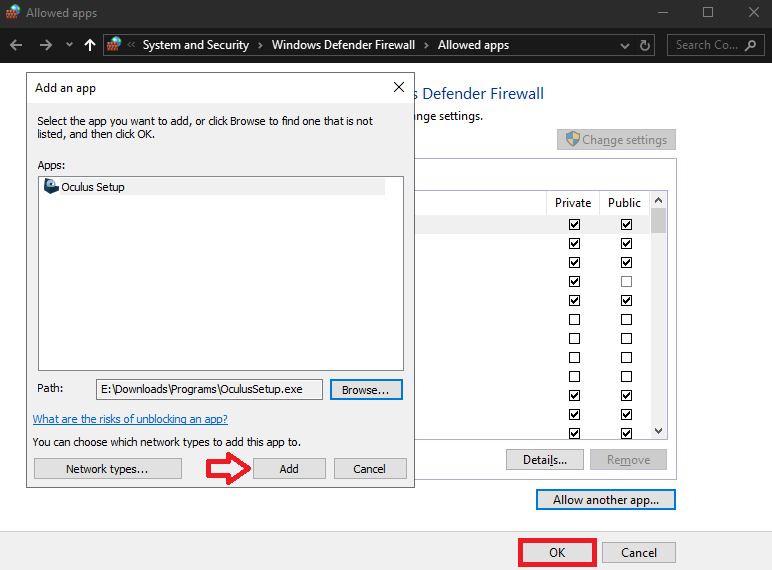
Task: Refresh the Allowed apps page
Action: (644, 45)
